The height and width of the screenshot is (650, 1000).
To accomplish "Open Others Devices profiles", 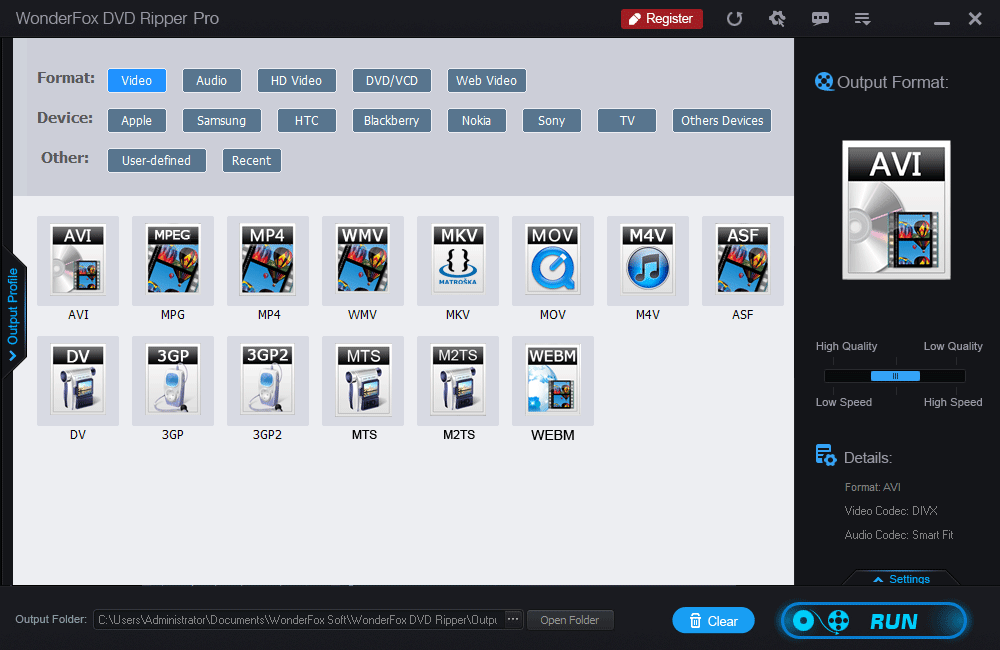I will click(x=722, y=121).
